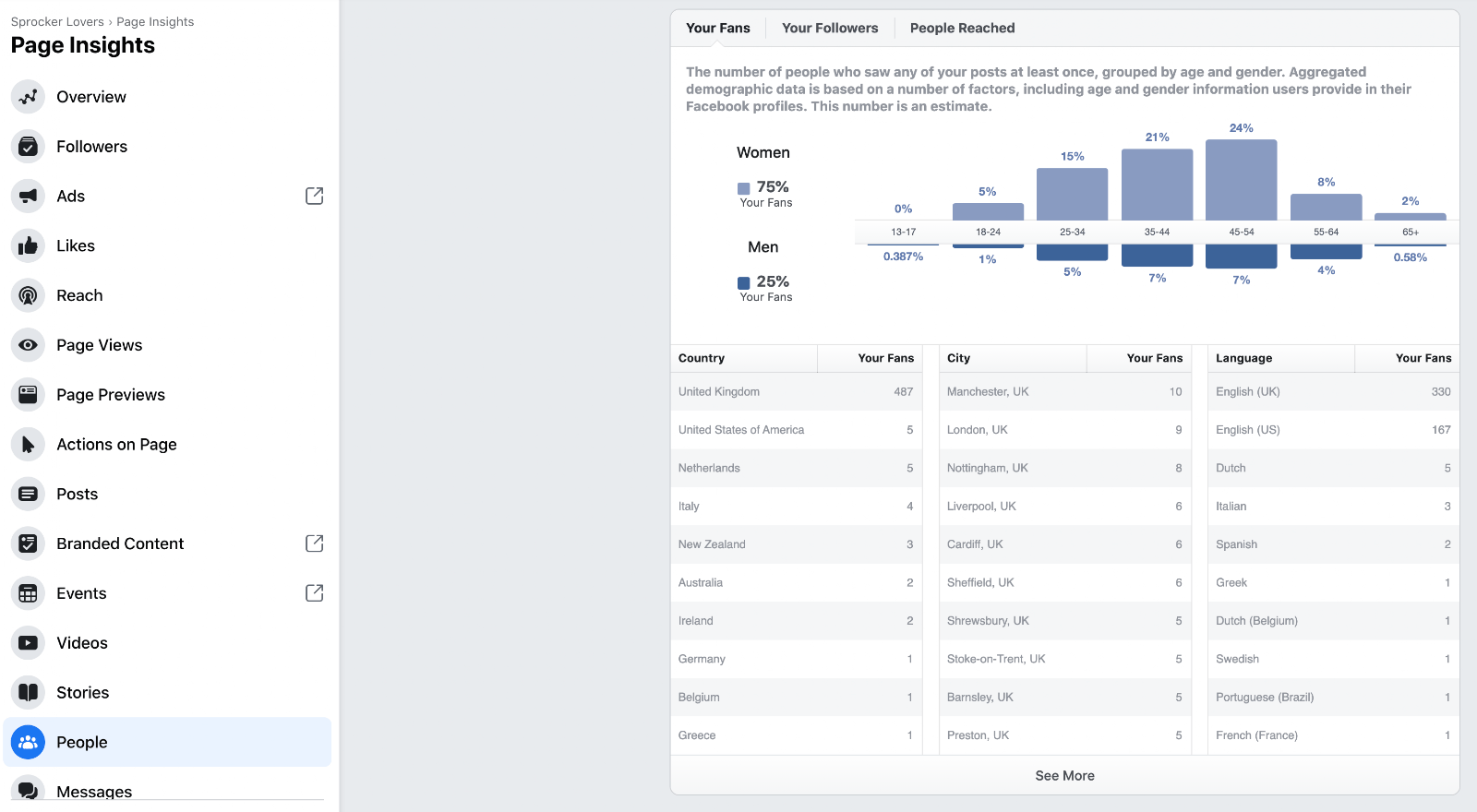Click the Ads megaphone icon
Screen dimensions: 1477x812
click(28, 197)
